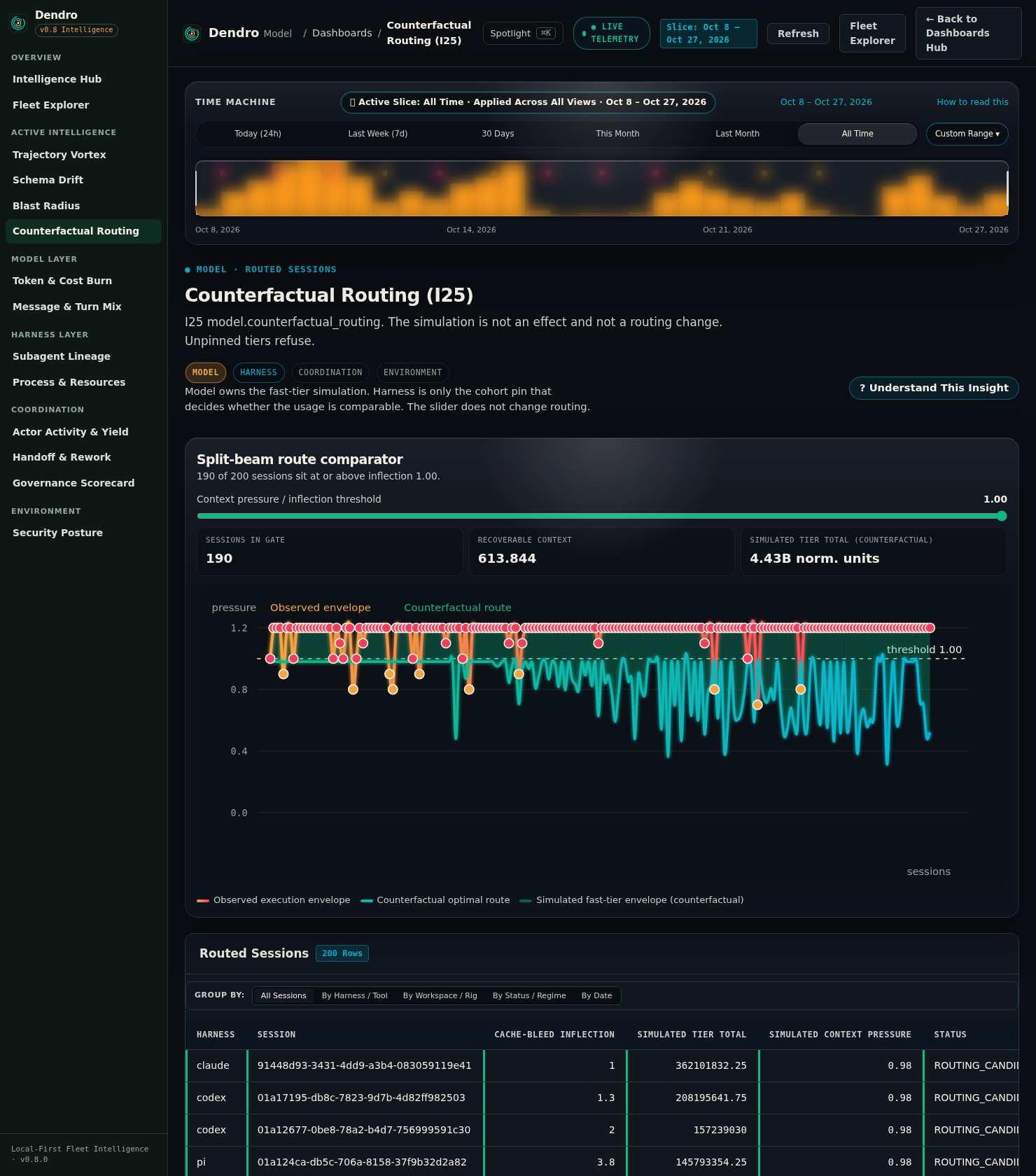
Task: Open the Slice Oct 8 – Oct 27 selector
Action: coord(708,34)
